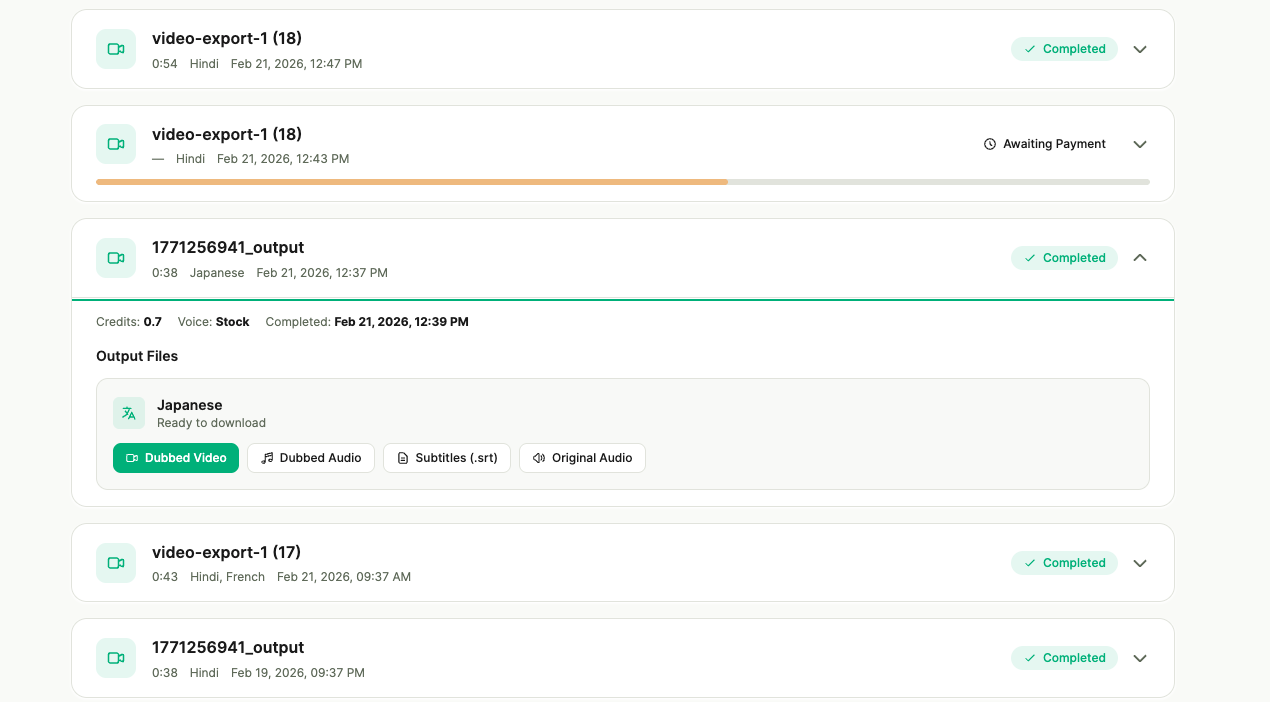Download the Subtitles (.srt) file
The height and width of the screenshot is (702, 1270).
[x=447, y=457]
